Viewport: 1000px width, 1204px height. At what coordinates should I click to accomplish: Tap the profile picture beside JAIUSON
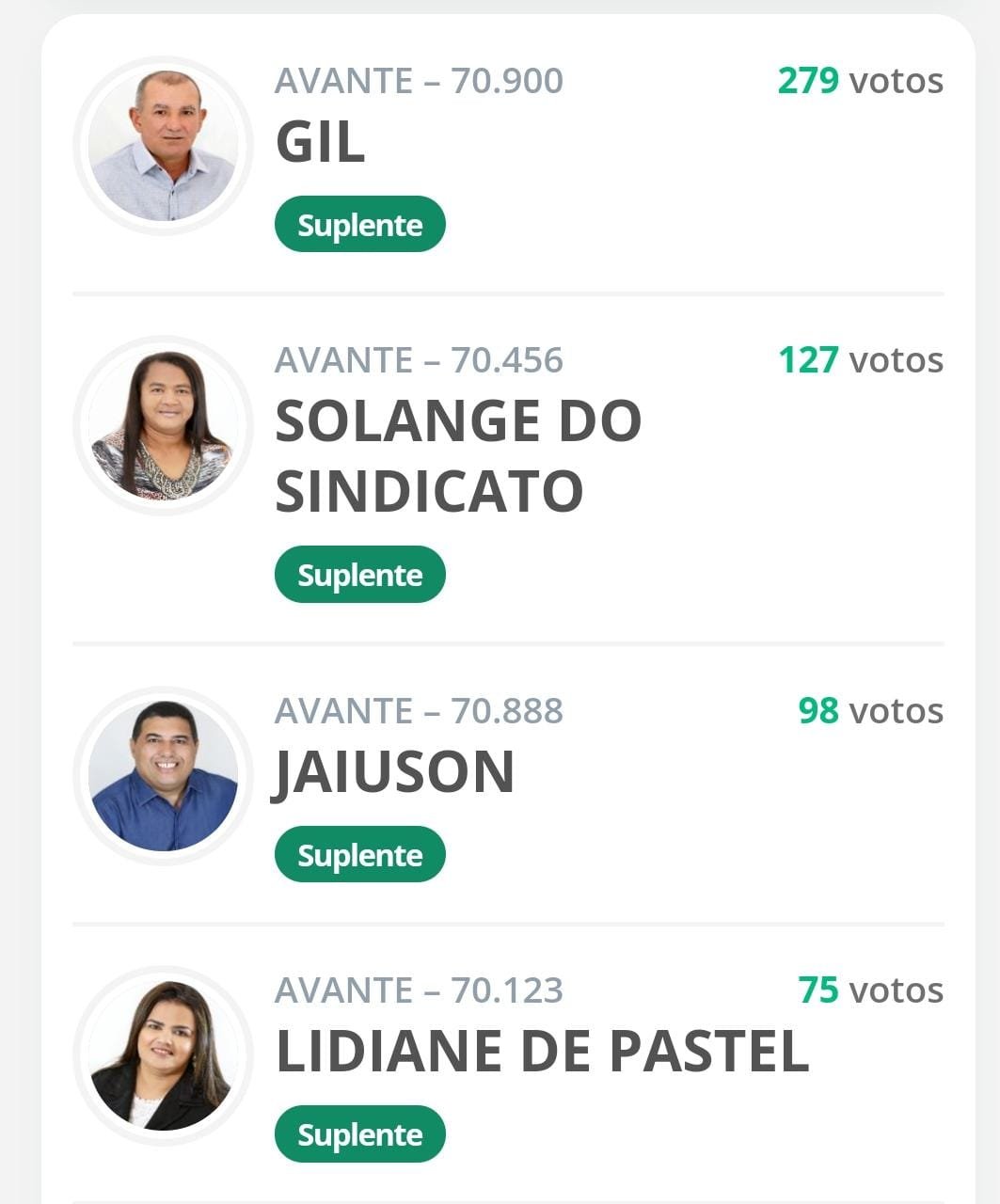pyautogui.click(x=163, y=776)
